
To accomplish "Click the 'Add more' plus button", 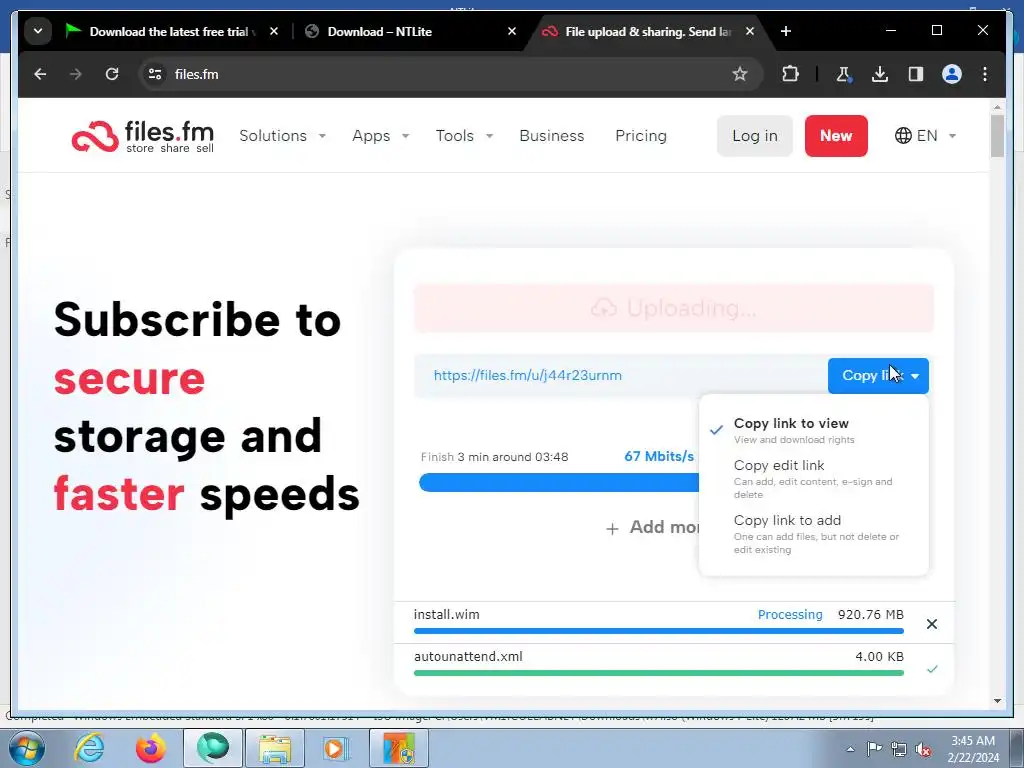I will point(652,528).
